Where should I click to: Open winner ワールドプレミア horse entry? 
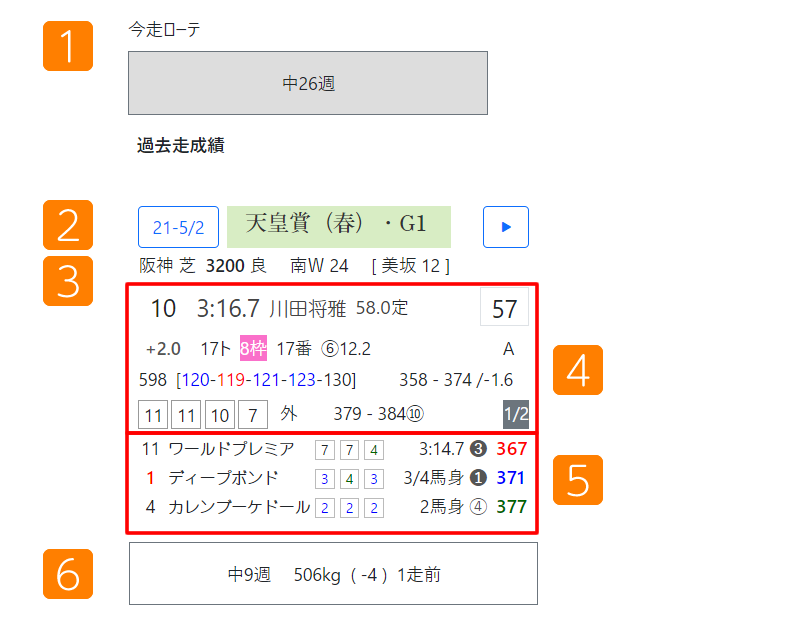231,449
